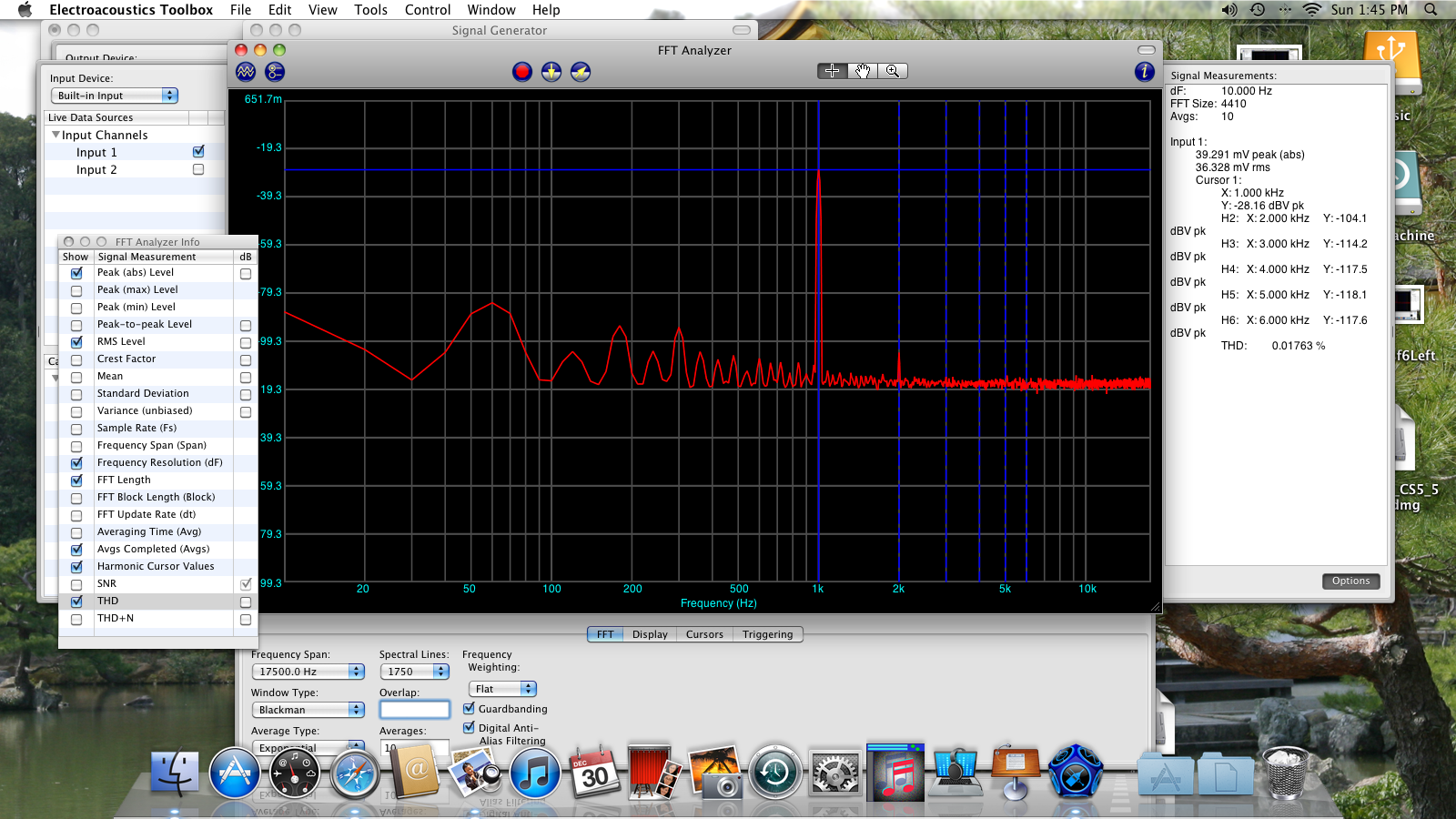Click the yellow down-arrow peak cursor icon
Screen dimensions: 1456x819
pos(551,71)
